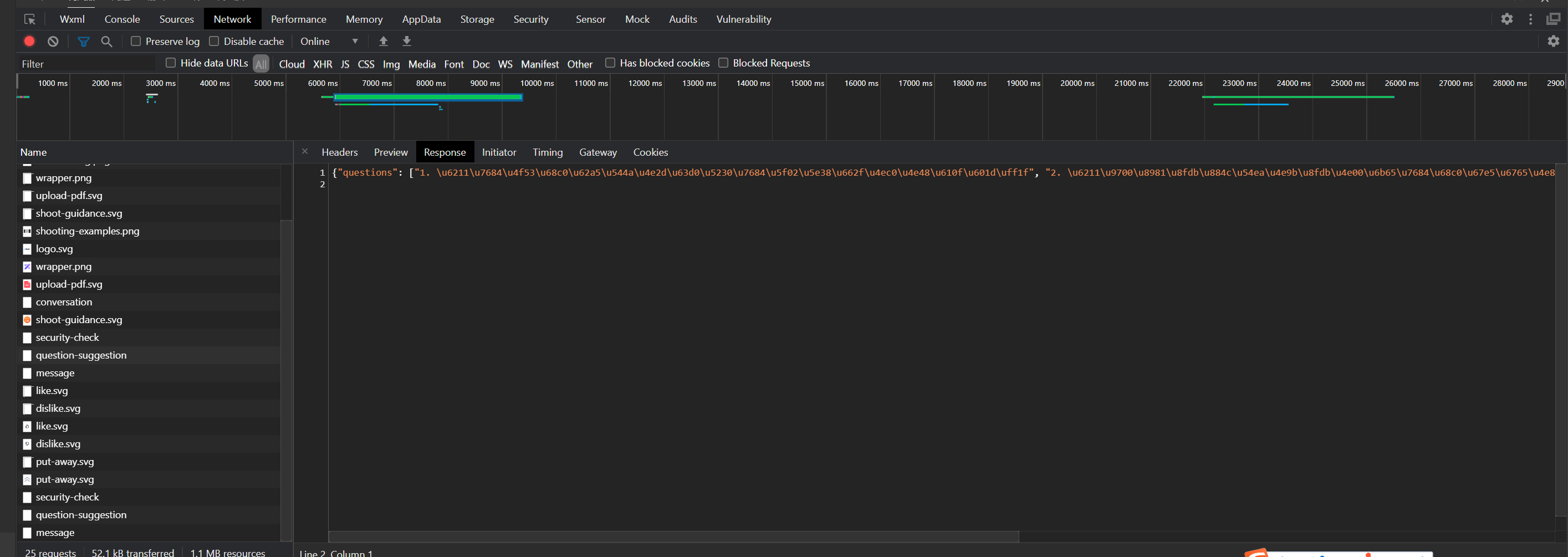
Task: Click the 7000 ms timeline marker
Action: click(377, 83)
